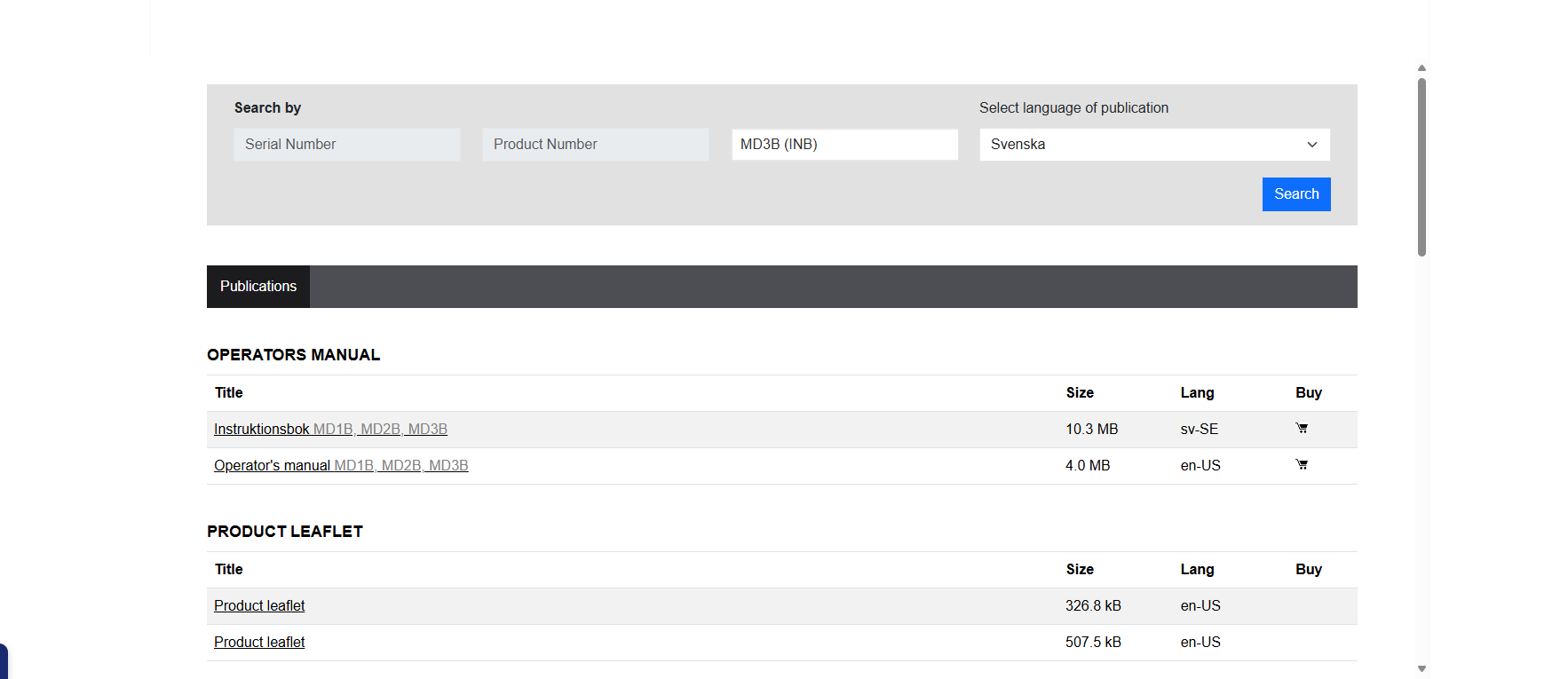Click the 507.5 kB size cell
Screen dimensions: 1568x679
pyautogui.click(x=1093, y=643)
